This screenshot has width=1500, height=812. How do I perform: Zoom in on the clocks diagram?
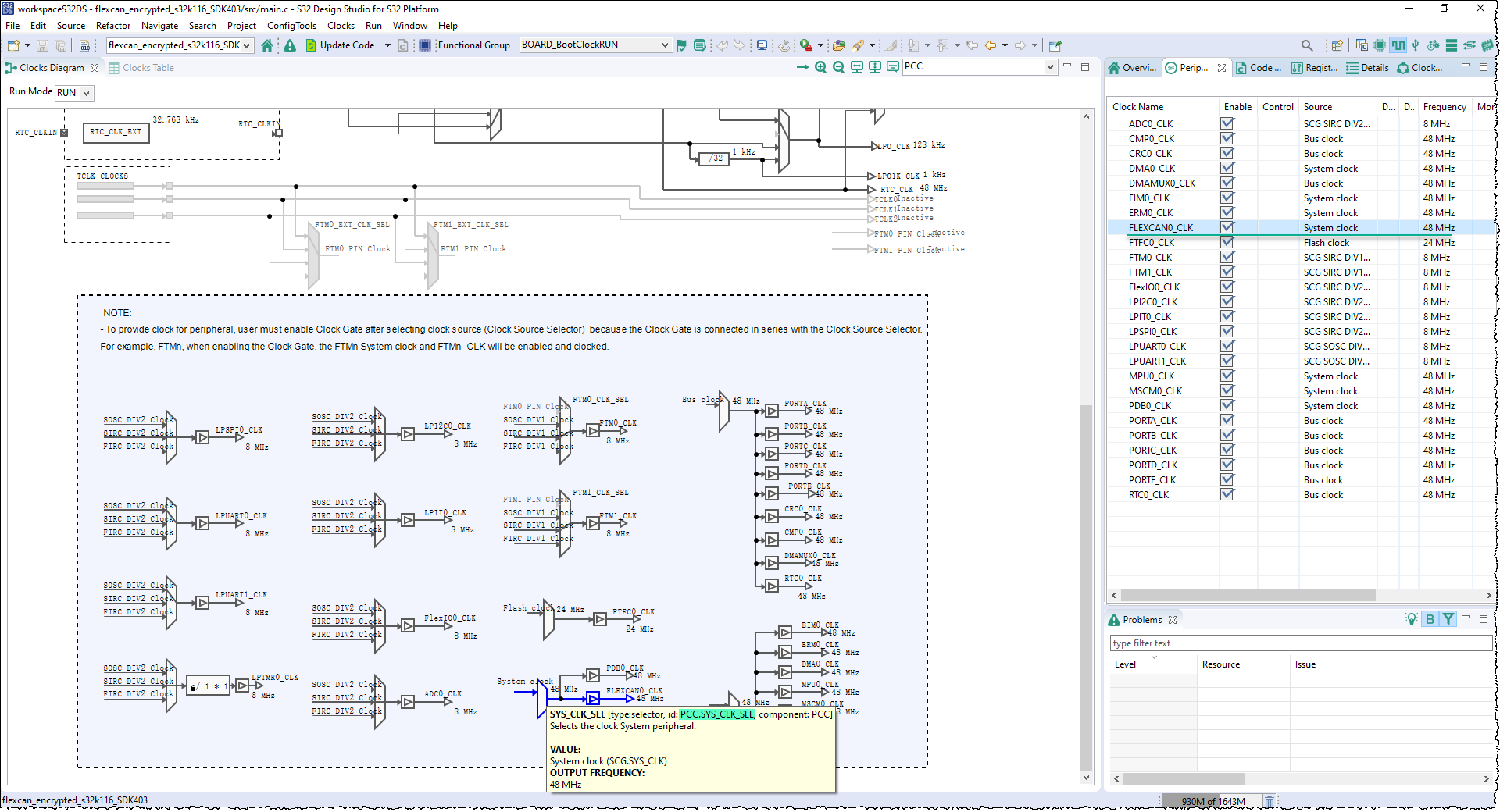(x=820, y=67)
